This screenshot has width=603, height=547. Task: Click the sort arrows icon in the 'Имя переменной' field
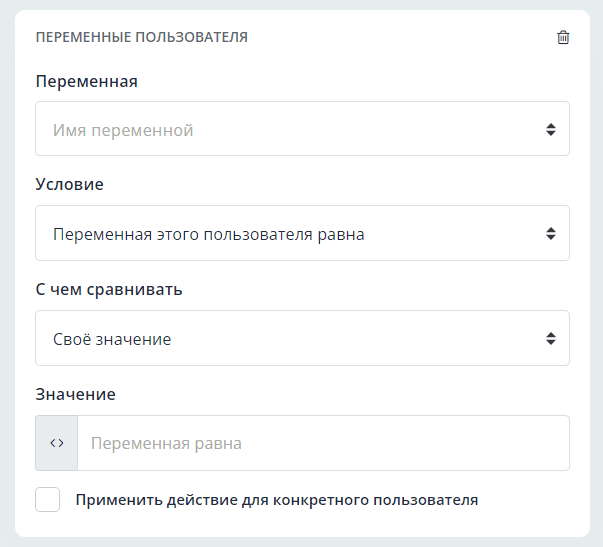(x=550, y=129)
